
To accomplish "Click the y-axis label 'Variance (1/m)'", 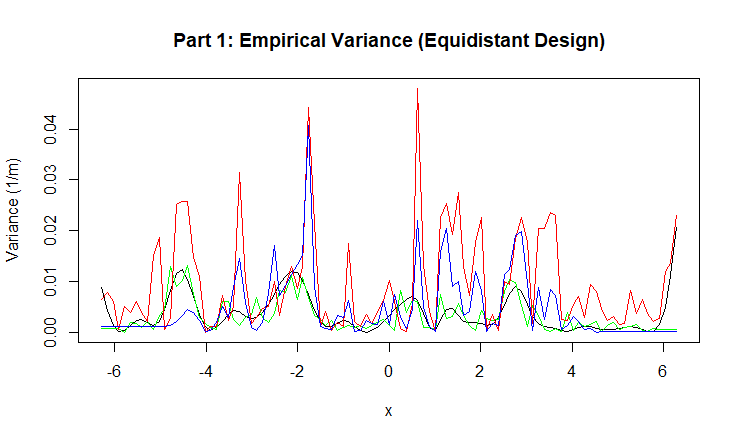I will (x=14, y=211).
